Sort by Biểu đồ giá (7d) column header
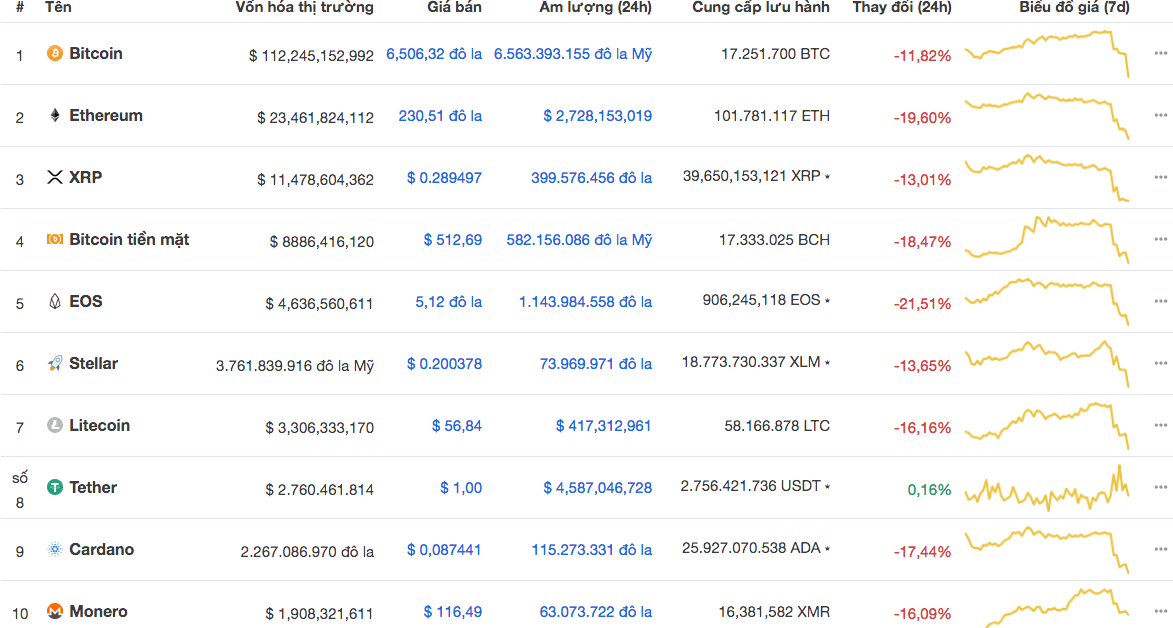This screenshot has width=1173, height=628. coord(1074,7)
